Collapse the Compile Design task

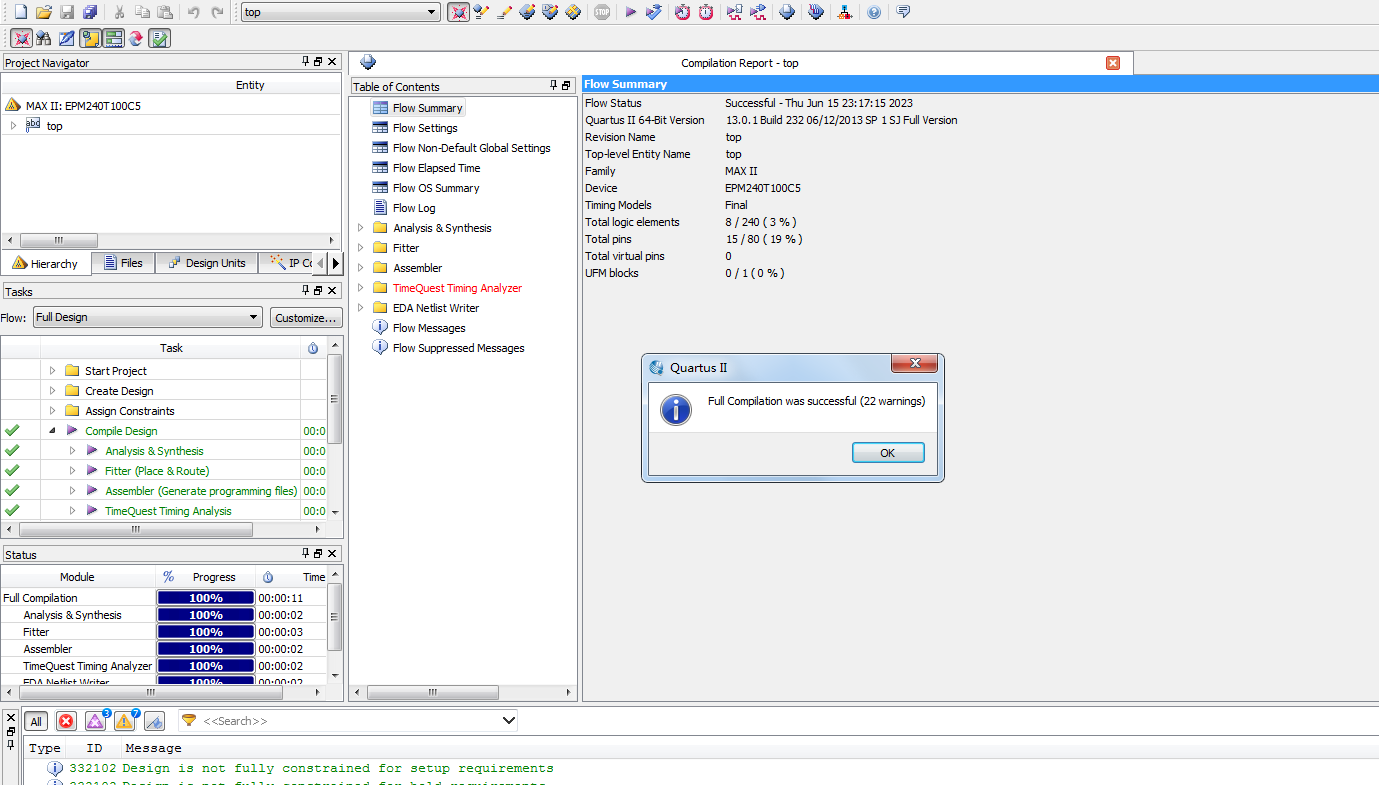(x=53, y=431)
